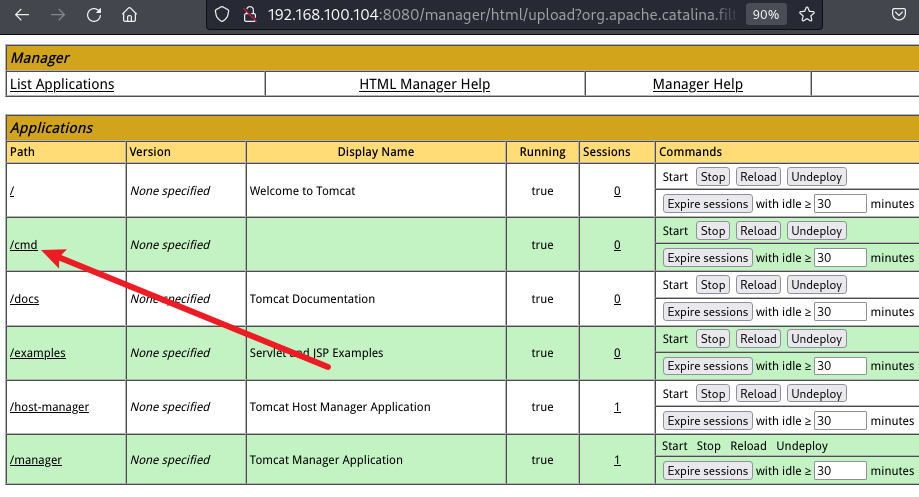This screenshot has width=919, height=497.
Task: Open session count link for /manager
Action: pos(617,461)
